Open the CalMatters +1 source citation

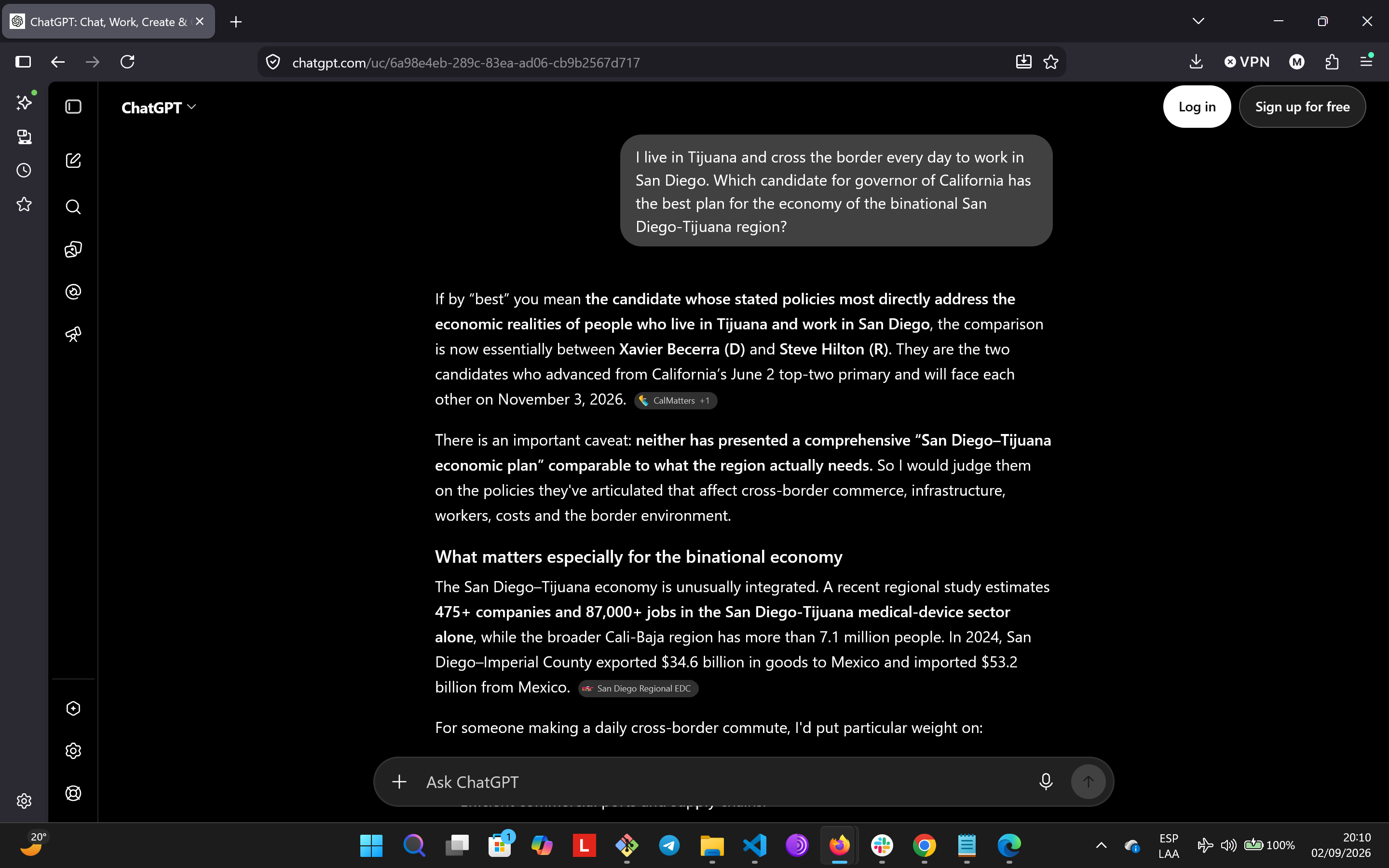pos(676,401)
